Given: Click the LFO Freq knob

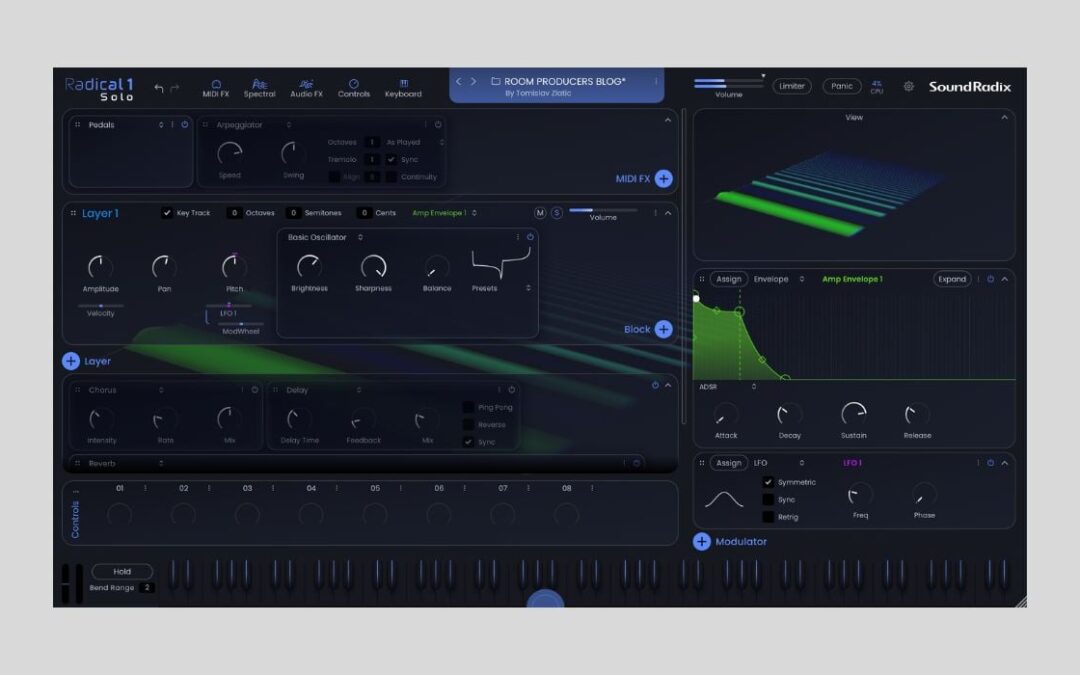Looking at the screenshot, I should pyautogui.click(x=860, y=495).
